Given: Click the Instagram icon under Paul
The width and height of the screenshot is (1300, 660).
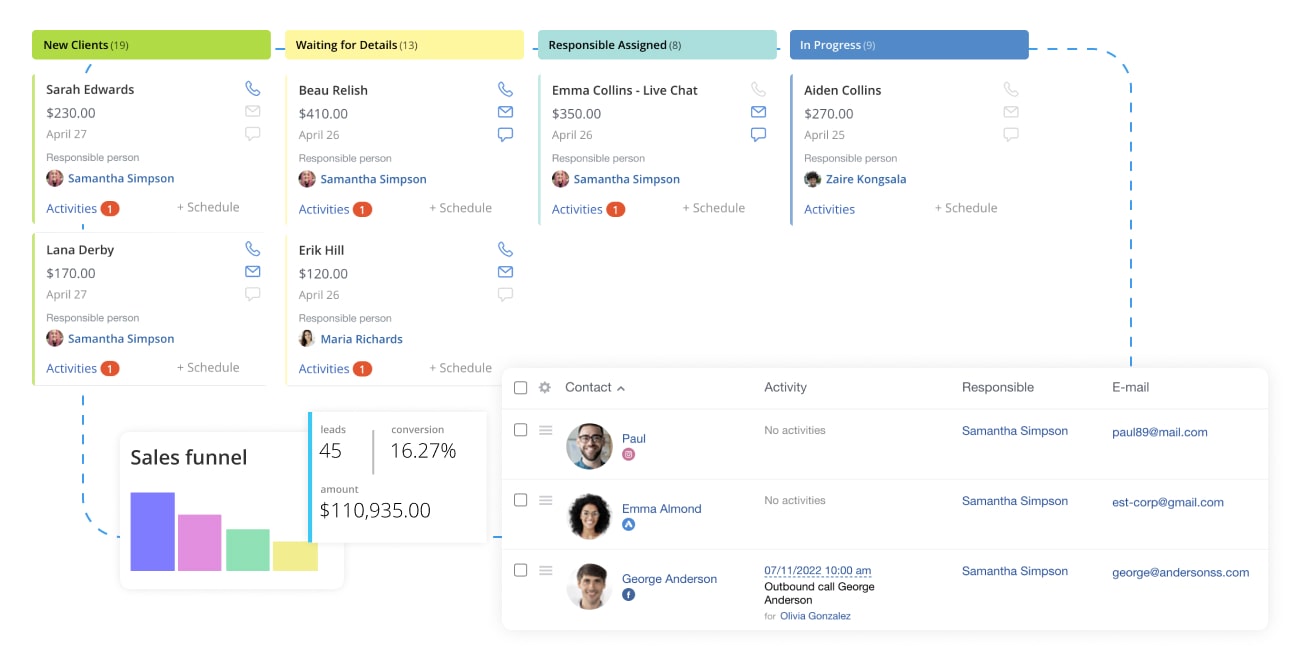Looking at the screenshot, I should click(629, 454).
